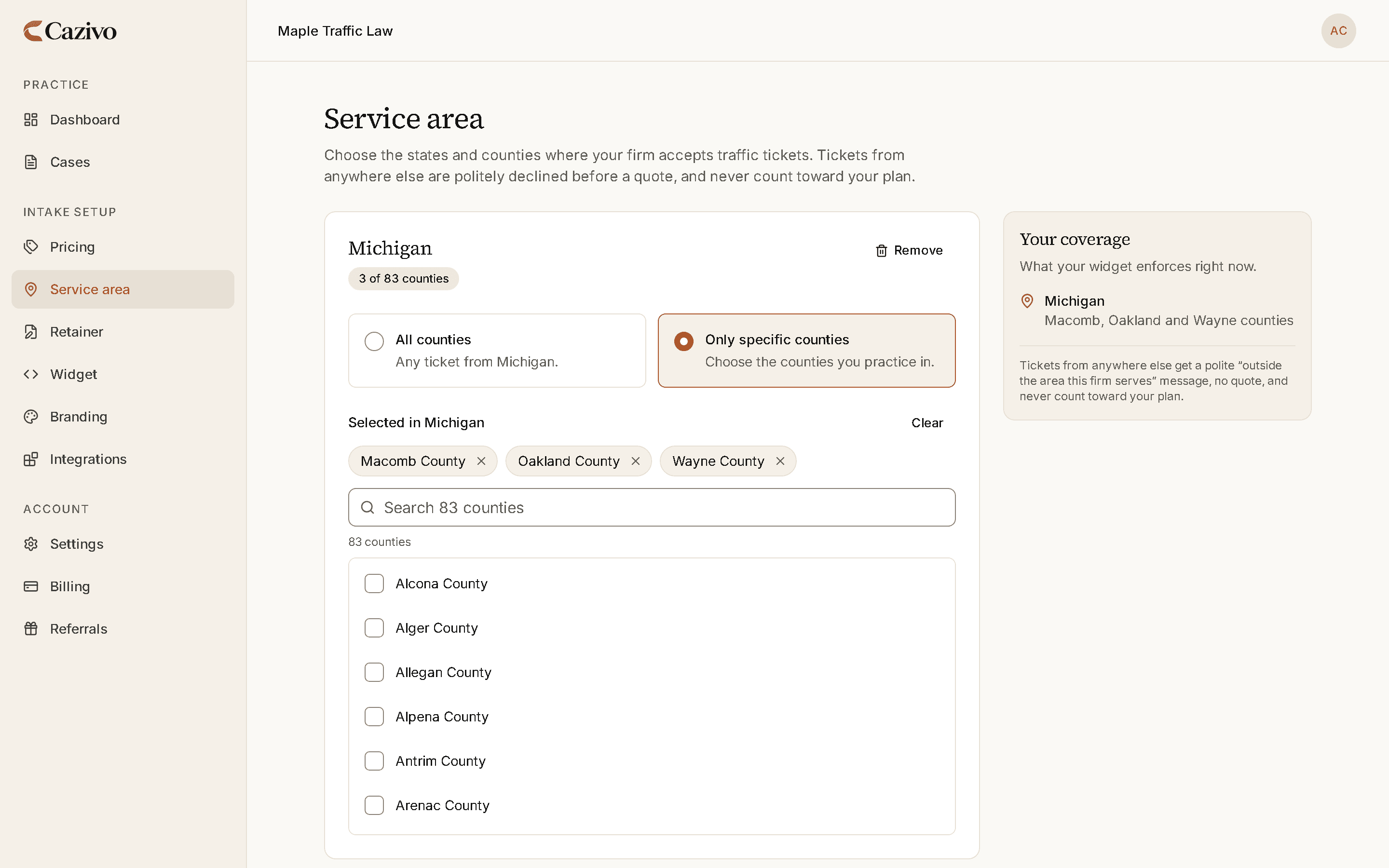The image size is (1389, 868).
Task: Remove Oakland County from selection
Action: [x=635, y=461]
